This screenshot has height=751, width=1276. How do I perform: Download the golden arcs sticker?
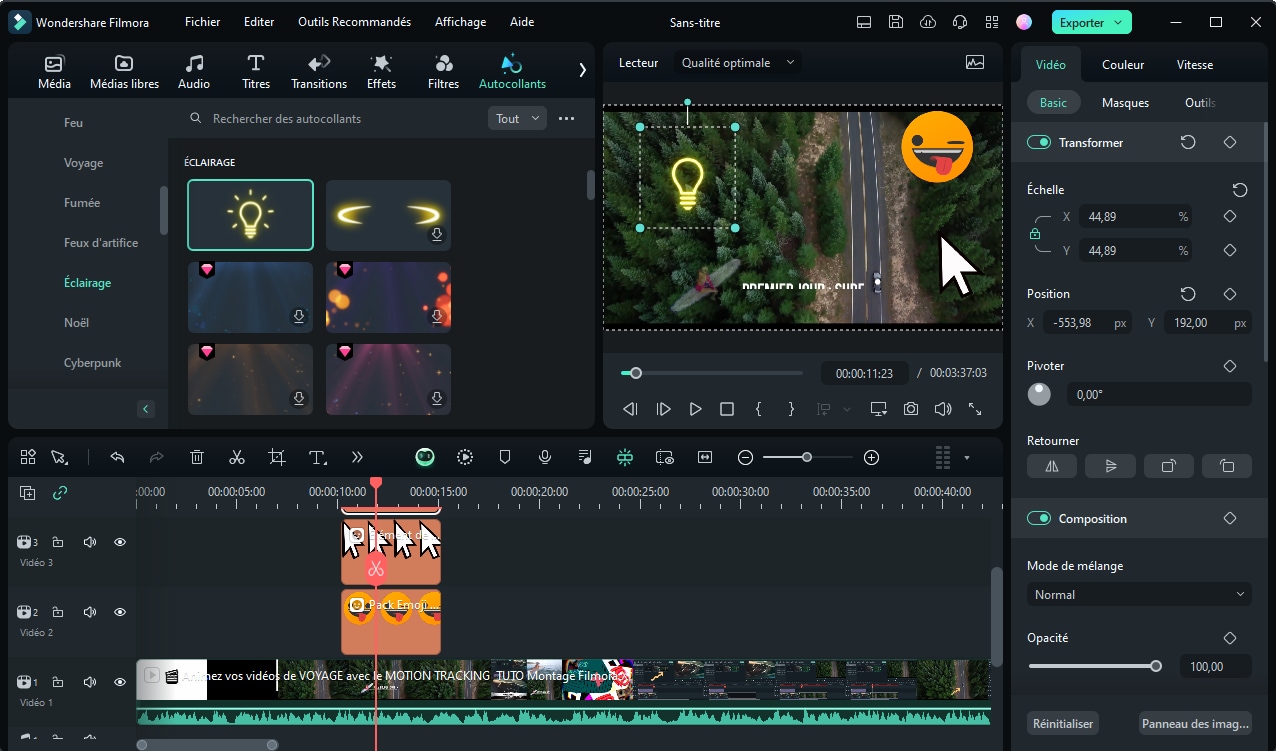437,235
